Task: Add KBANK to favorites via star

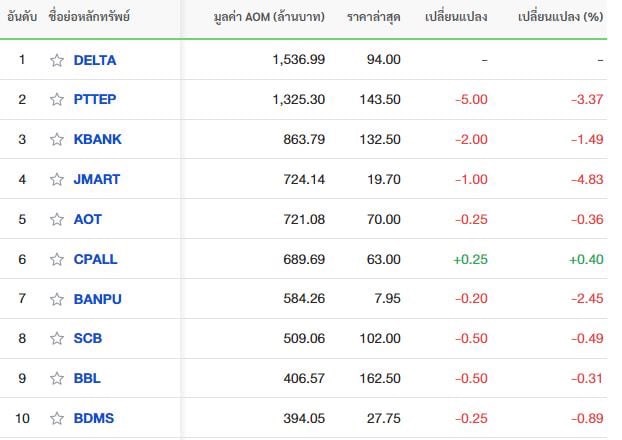Action: pos(57,139)
